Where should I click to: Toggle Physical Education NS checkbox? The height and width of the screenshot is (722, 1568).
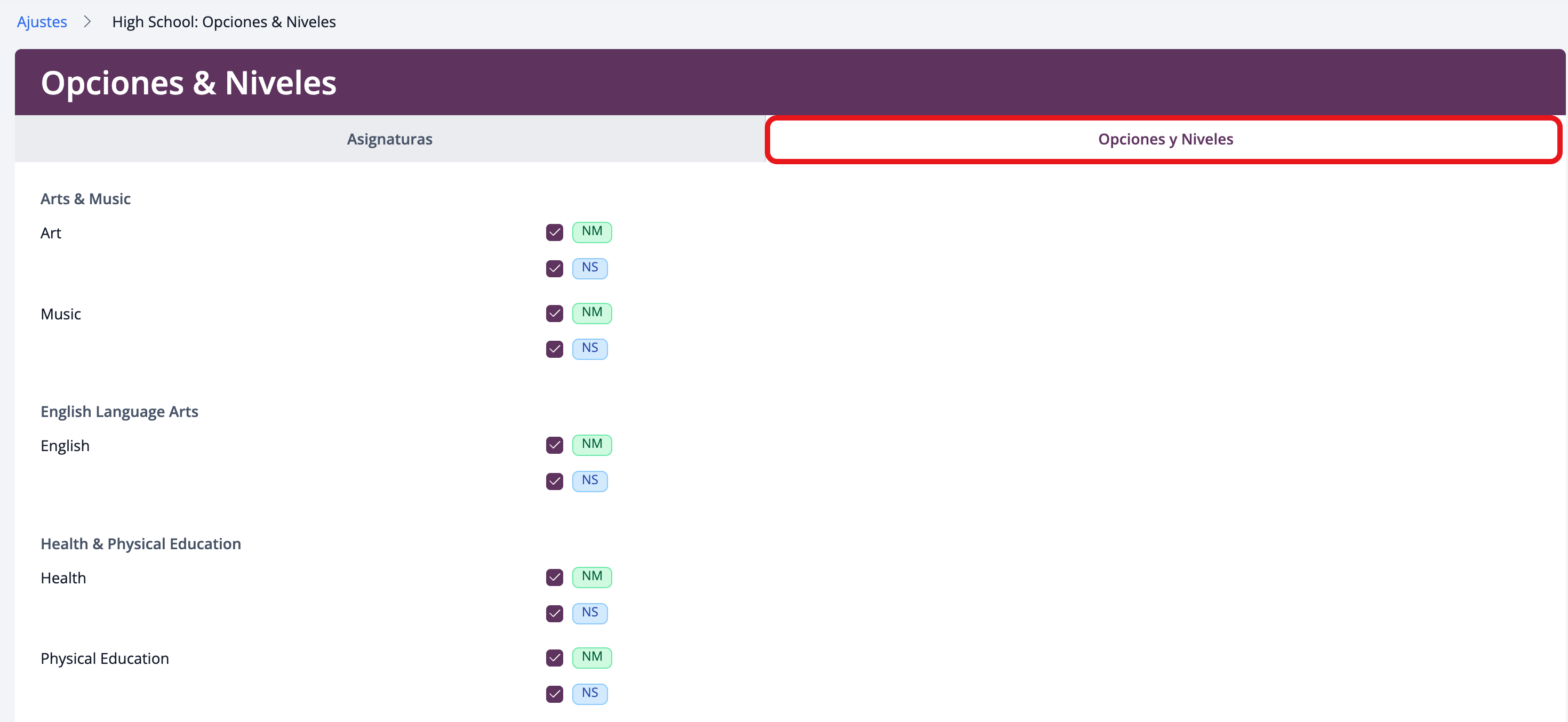554,694
